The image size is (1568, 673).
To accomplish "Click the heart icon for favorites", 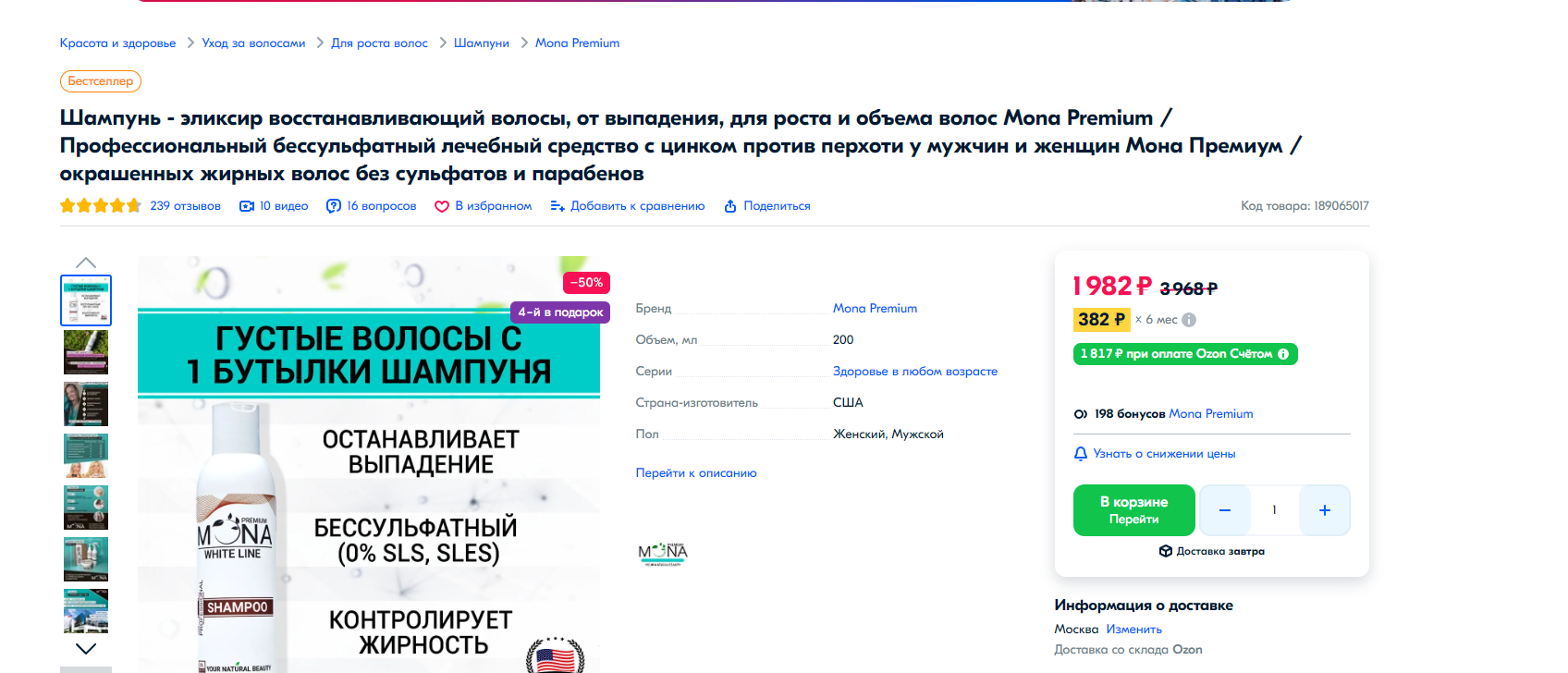I will point(442,206).
